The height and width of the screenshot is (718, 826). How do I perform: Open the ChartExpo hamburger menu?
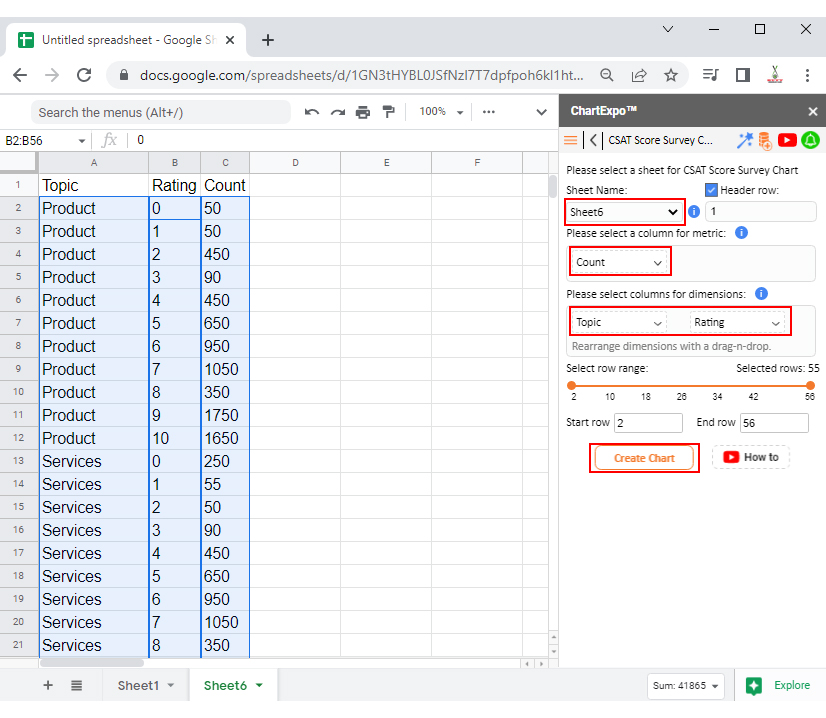pyautogui.click(x=571, y=140)
